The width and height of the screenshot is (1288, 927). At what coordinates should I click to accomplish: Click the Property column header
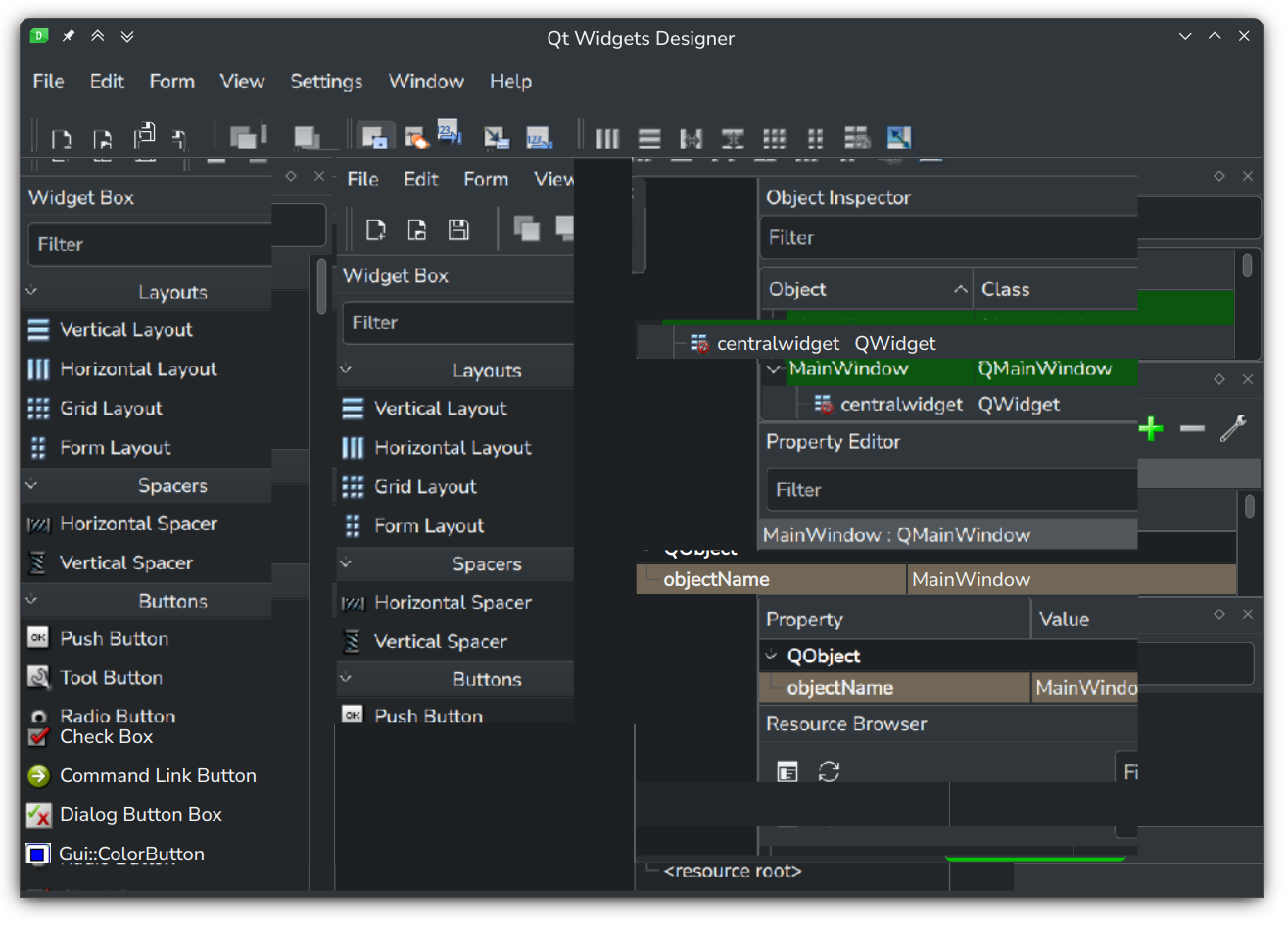click(x=894, y=619)
